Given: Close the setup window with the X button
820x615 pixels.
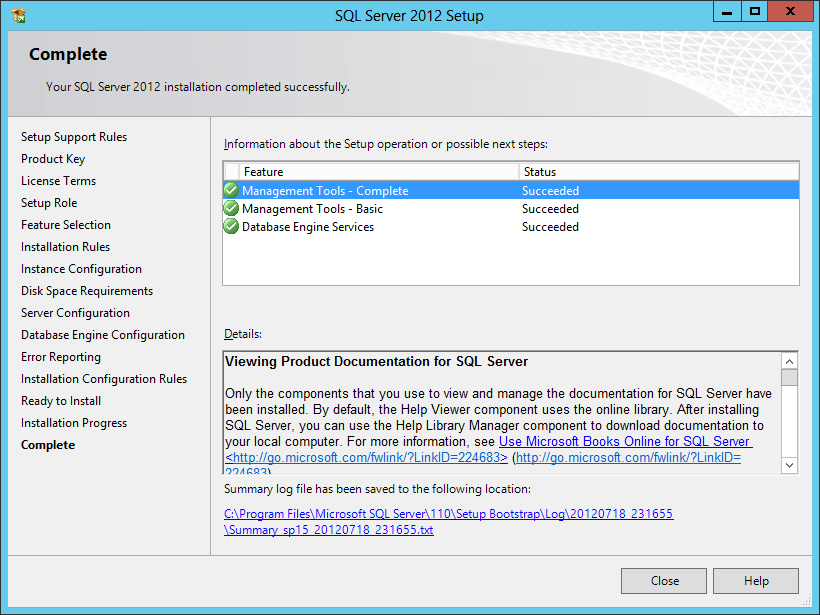Looking at the screenshot, I should pyautogui.click(x=790, y=12).
